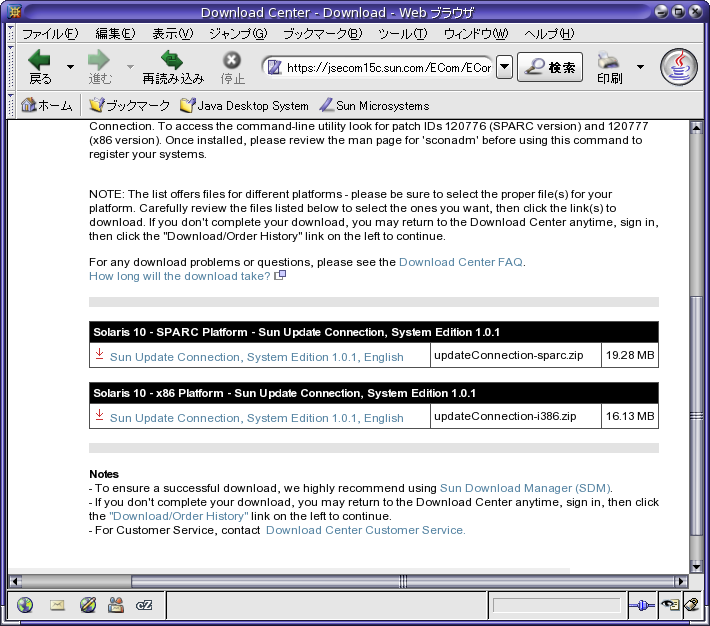Click the SPARC platform red download arrow icon
Screen dimensions: 710x626
coord(99,354)
